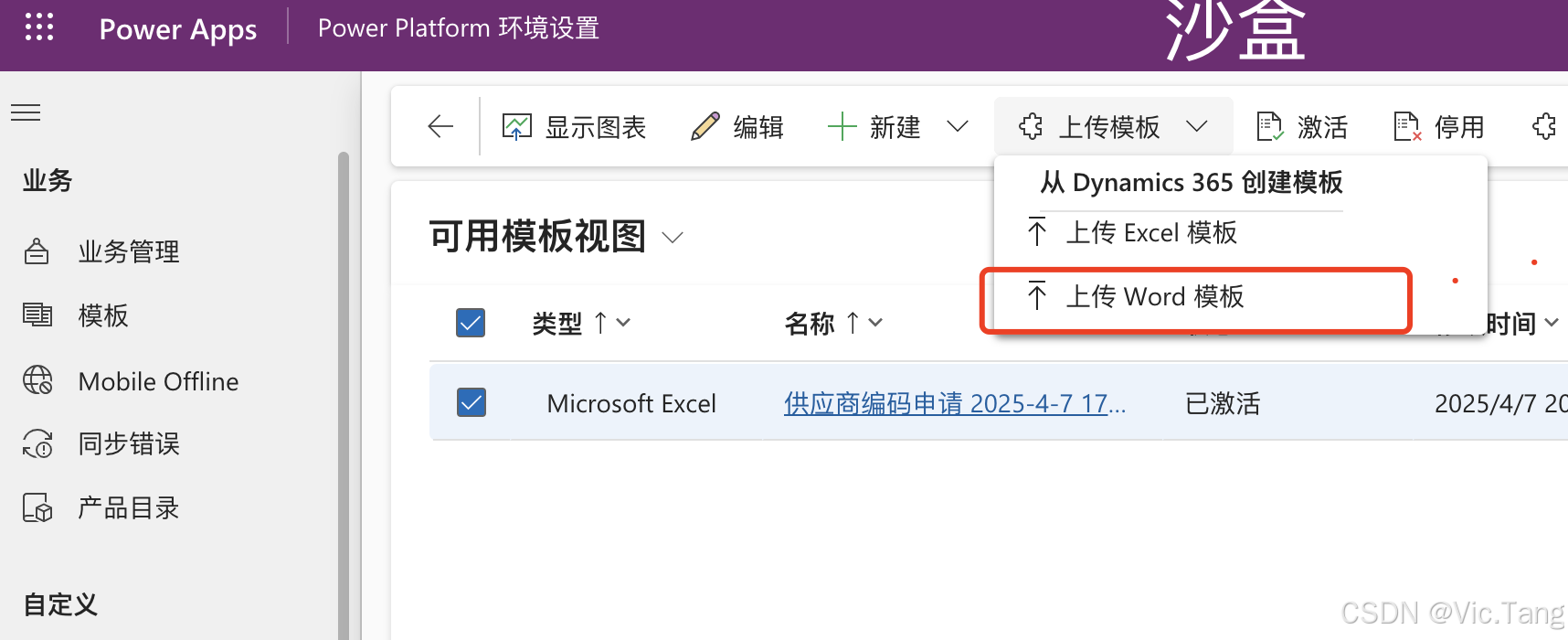Choose 上传 Excel 模板 menu entry

click(1151, 232)
